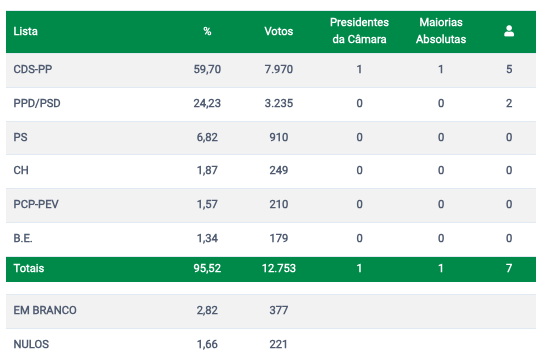Click the 59,70 percentage cell
Image resolution: width=547 pixels, height=363 pixels.
(x=207, y=69)
